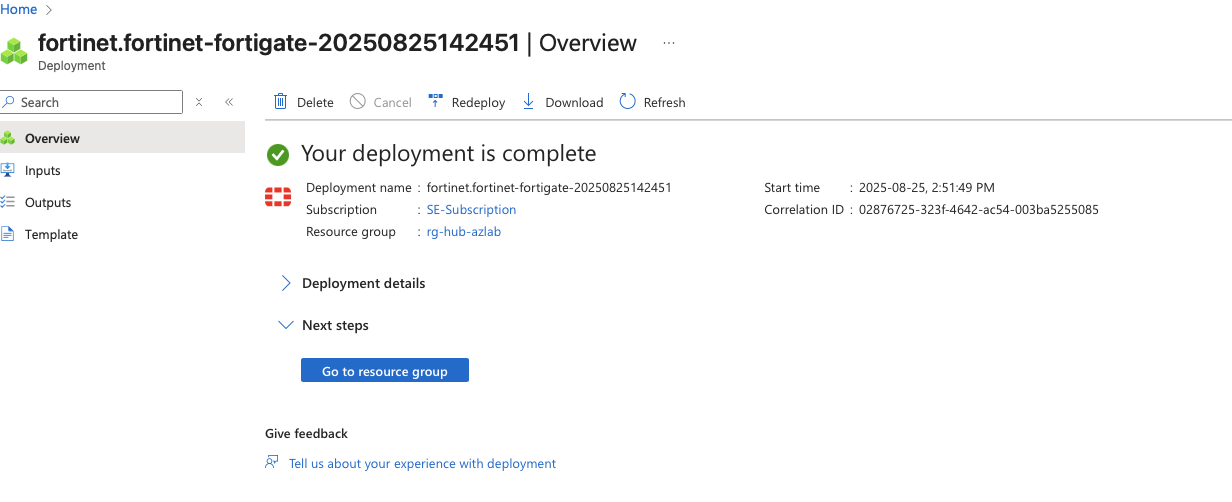Click the sidebar Search input field
Viewport: 1232px width, 502px height.
pyautogui.click(x=91, y=102)
